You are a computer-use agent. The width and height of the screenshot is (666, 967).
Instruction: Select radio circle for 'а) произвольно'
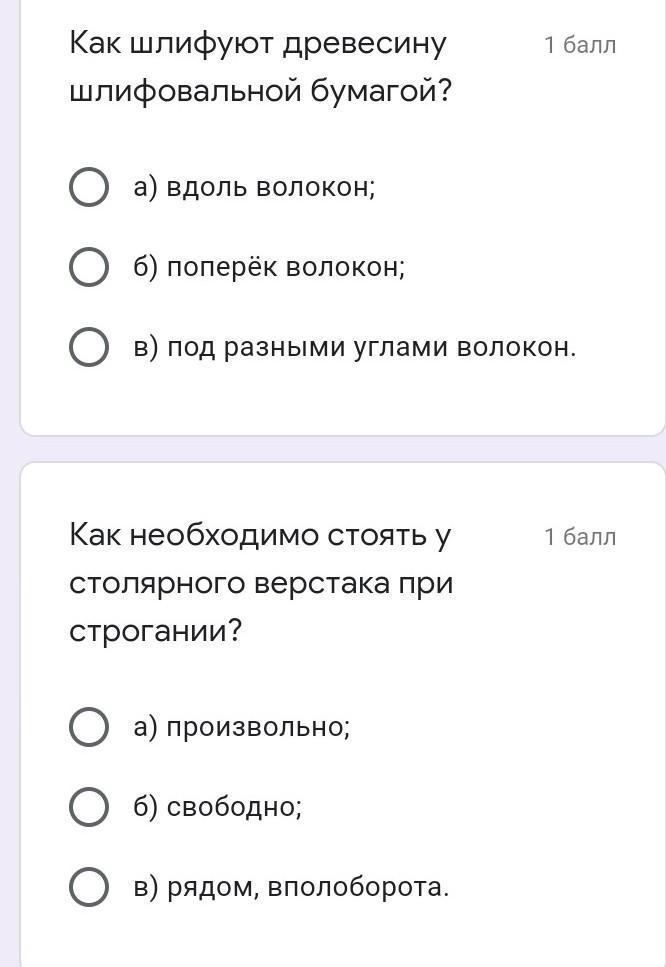click(x=89, y=727)
